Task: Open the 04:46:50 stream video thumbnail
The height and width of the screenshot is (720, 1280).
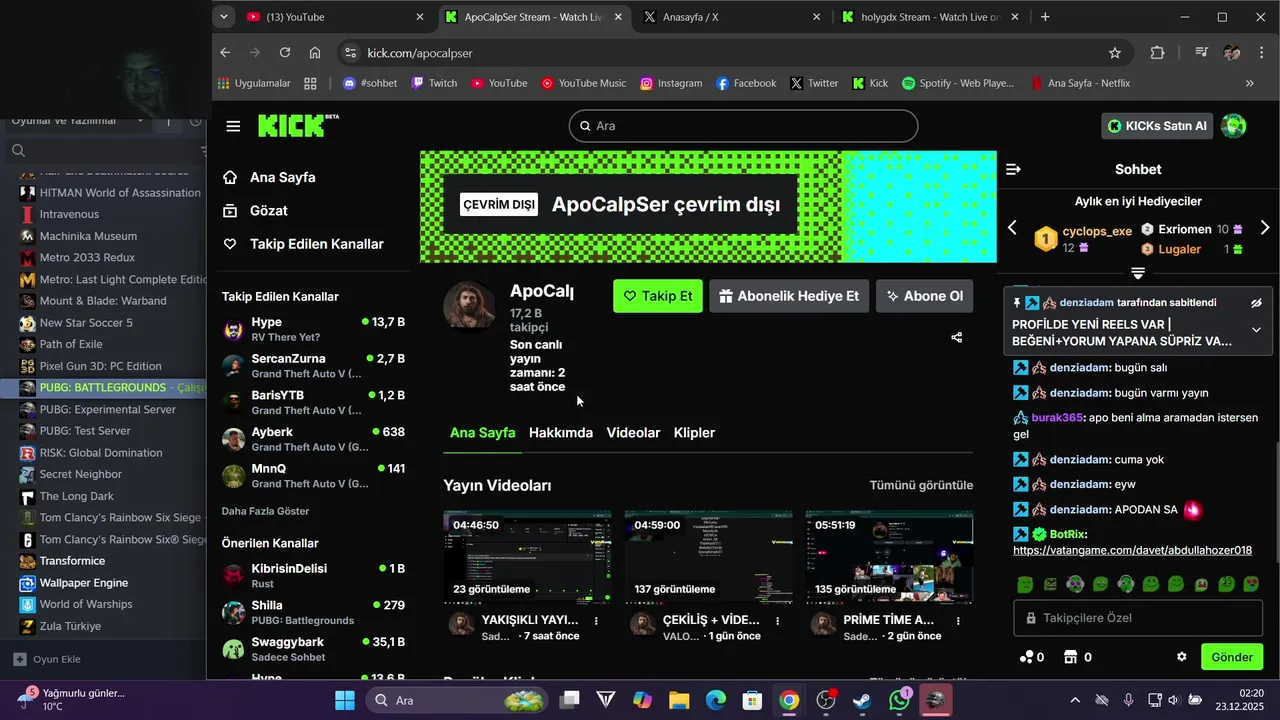Action: point(527,557)
